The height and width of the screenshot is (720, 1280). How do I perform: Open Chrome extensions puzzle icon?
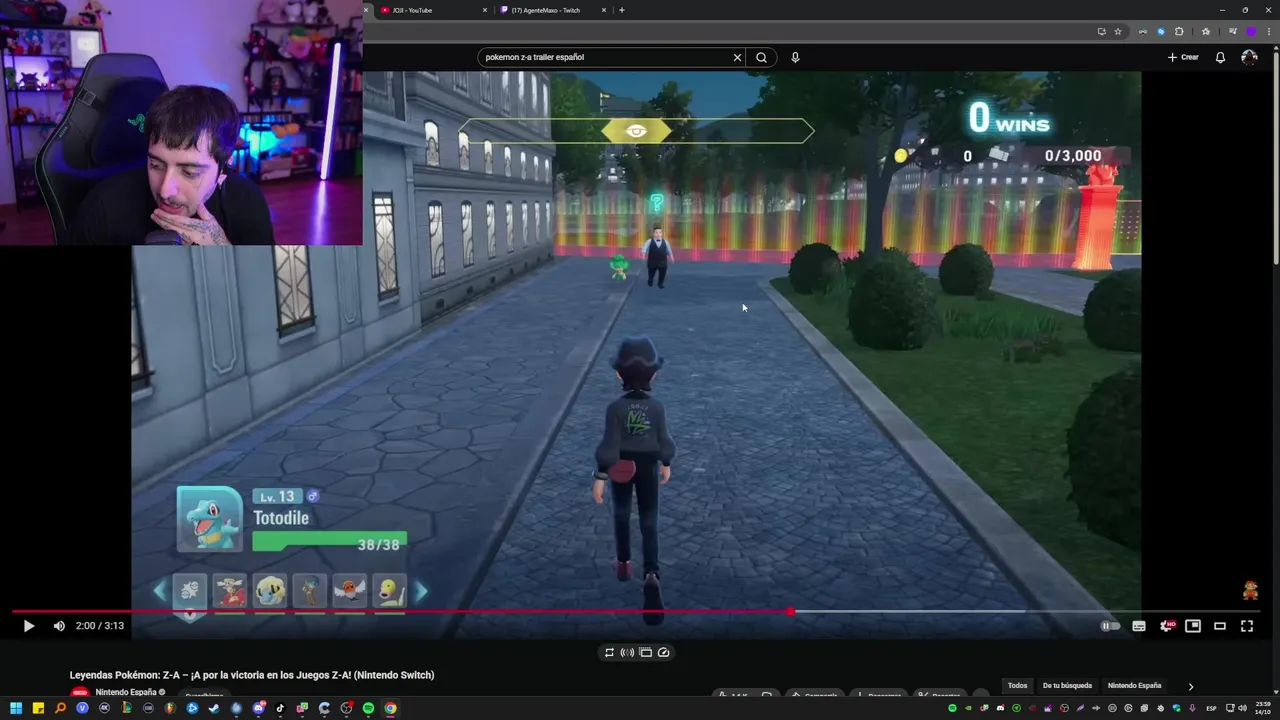1179,31
